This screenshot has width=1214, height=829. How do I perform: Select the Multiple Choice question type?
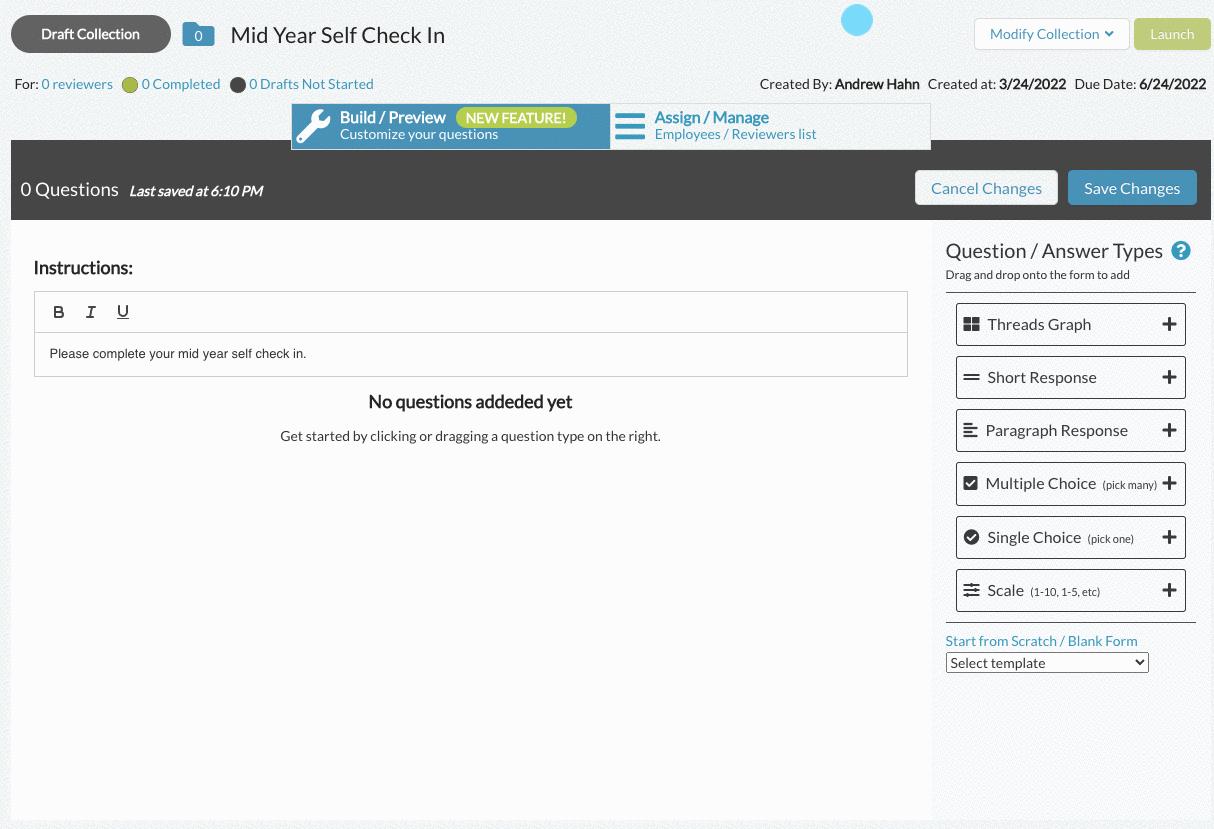pyautogui.click(x=1071, y=484)
